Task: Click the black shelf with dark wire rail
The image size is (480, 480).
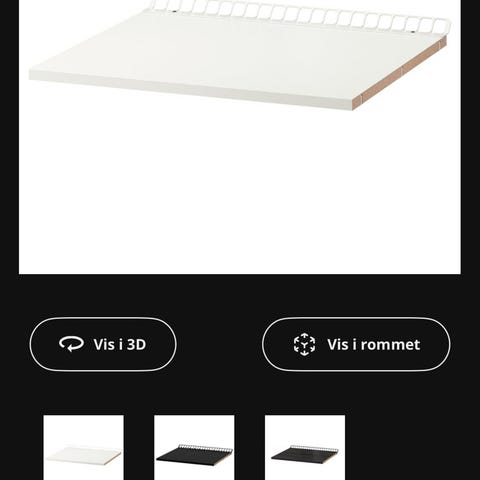Action: click(x=305, y=453)
